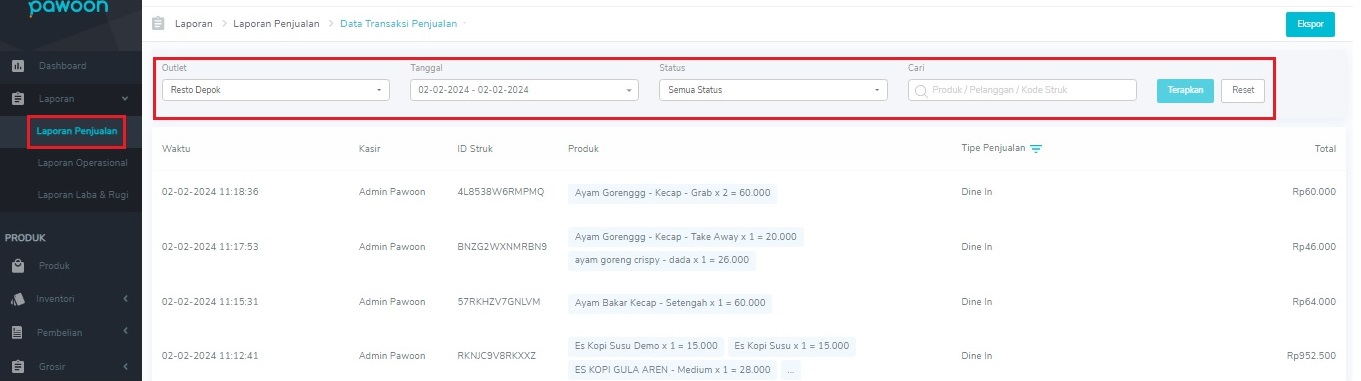
Task: Click the Reset button
Action: click(x=1243, y=90)
